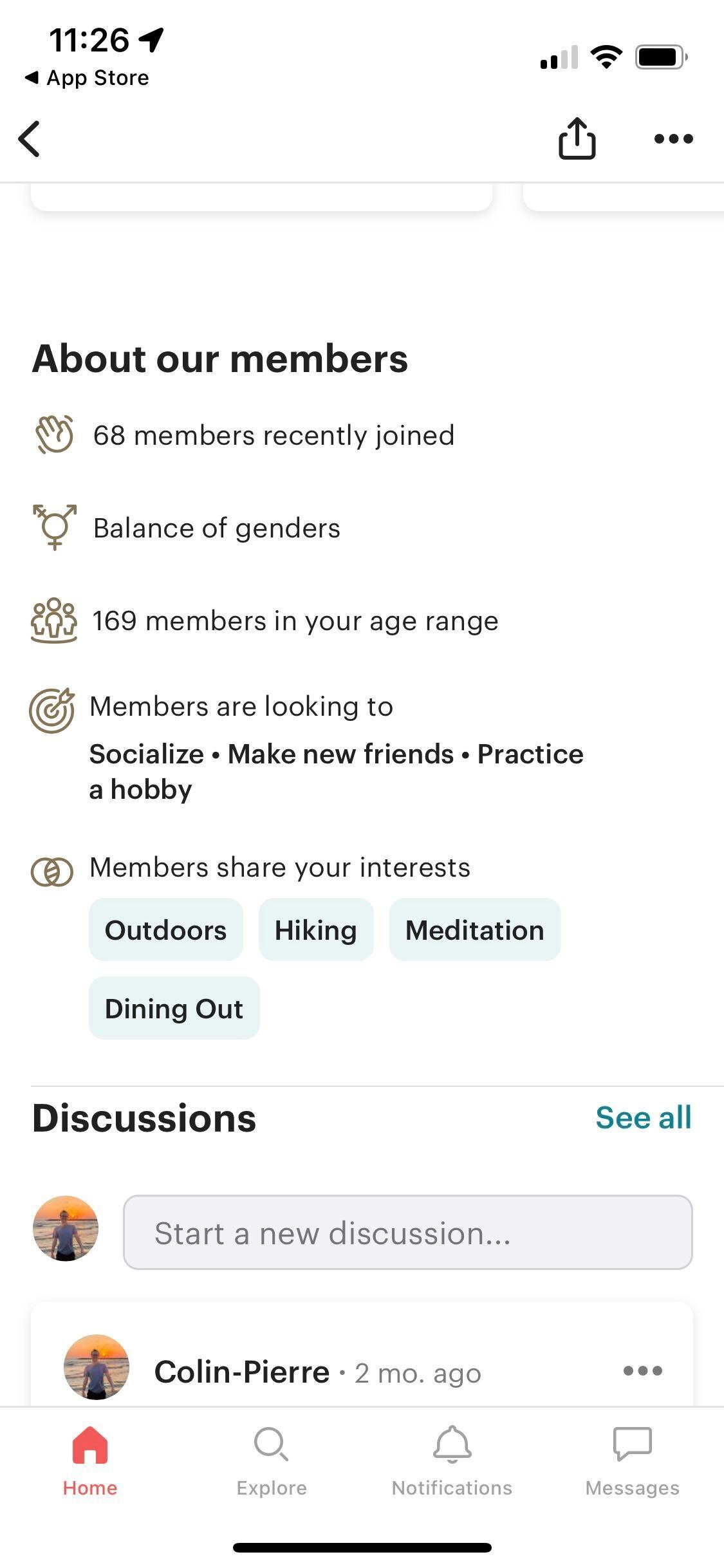Tap the back arrow icon
Image resolution: width=724 pixels, height=1568 pixels.
tap(30, 138)
